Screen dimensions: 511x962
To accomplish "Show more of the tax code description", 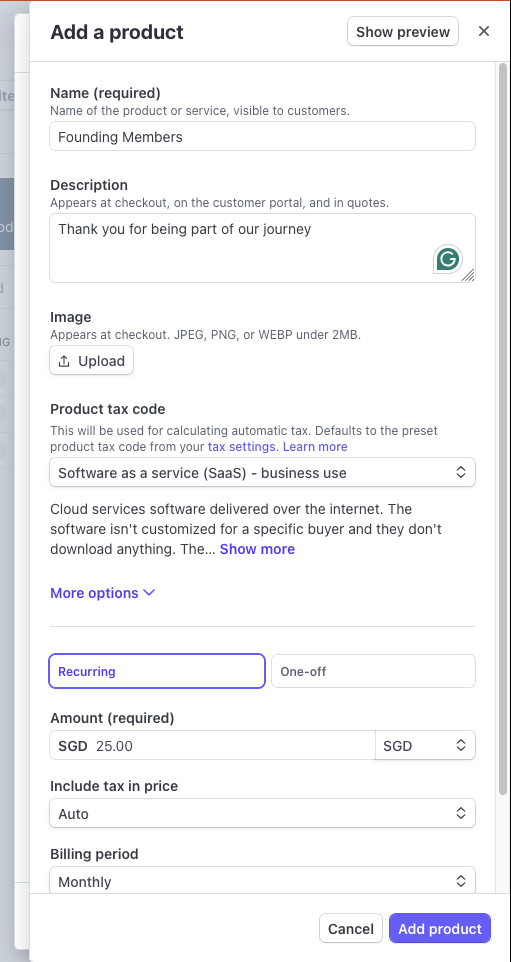I will [x=257, y=549].
